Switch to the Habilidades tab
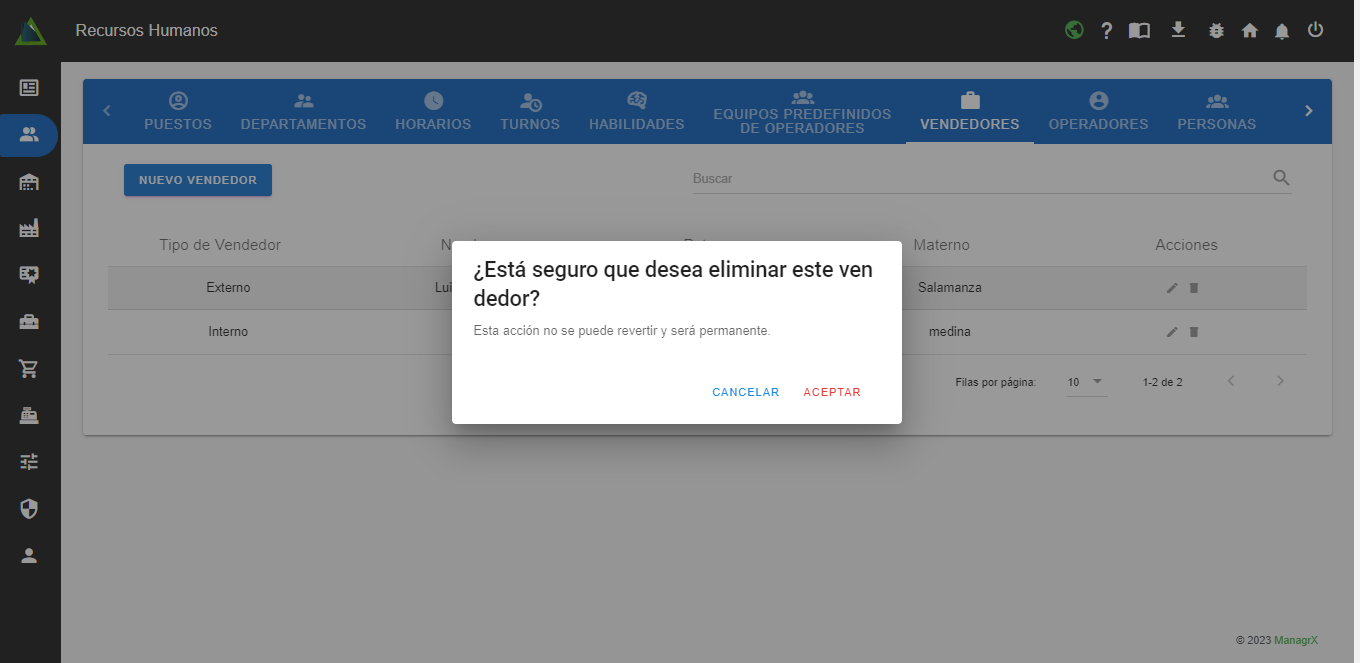 [636, 112]
